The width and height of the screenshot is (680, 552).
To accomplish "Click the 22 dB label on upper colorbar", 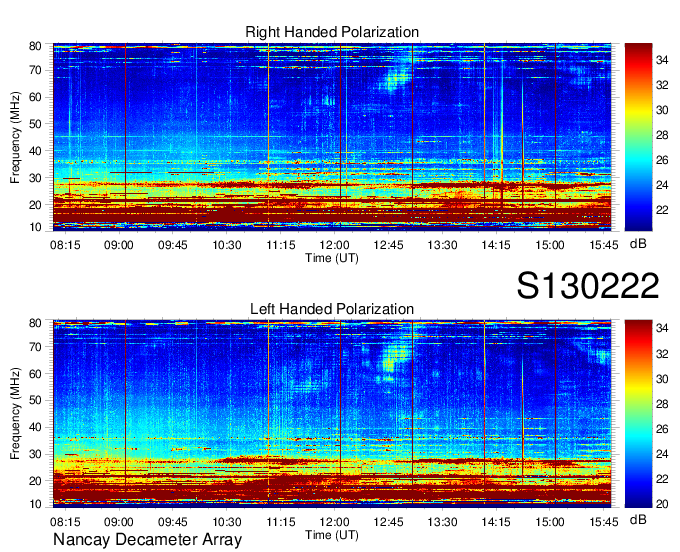I will click(662, 210).
